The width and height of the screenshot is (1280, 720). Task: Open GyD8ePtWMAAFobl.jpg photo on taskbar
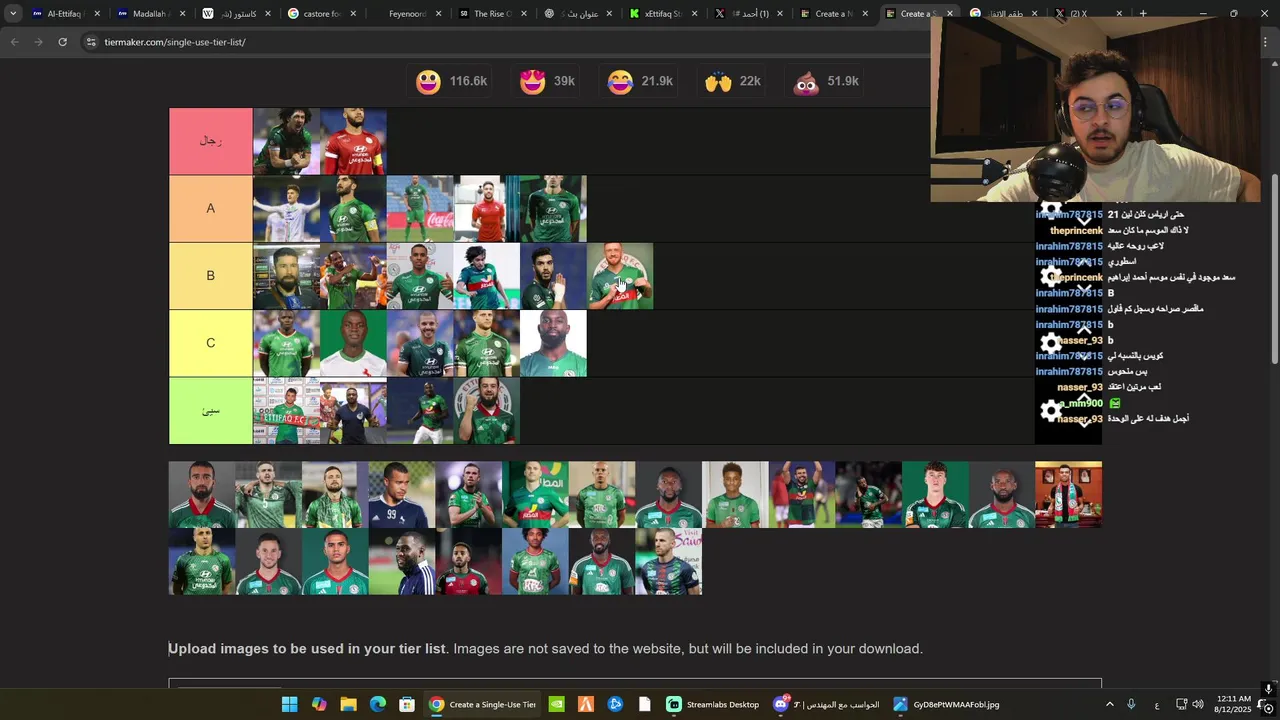point(946,704)
